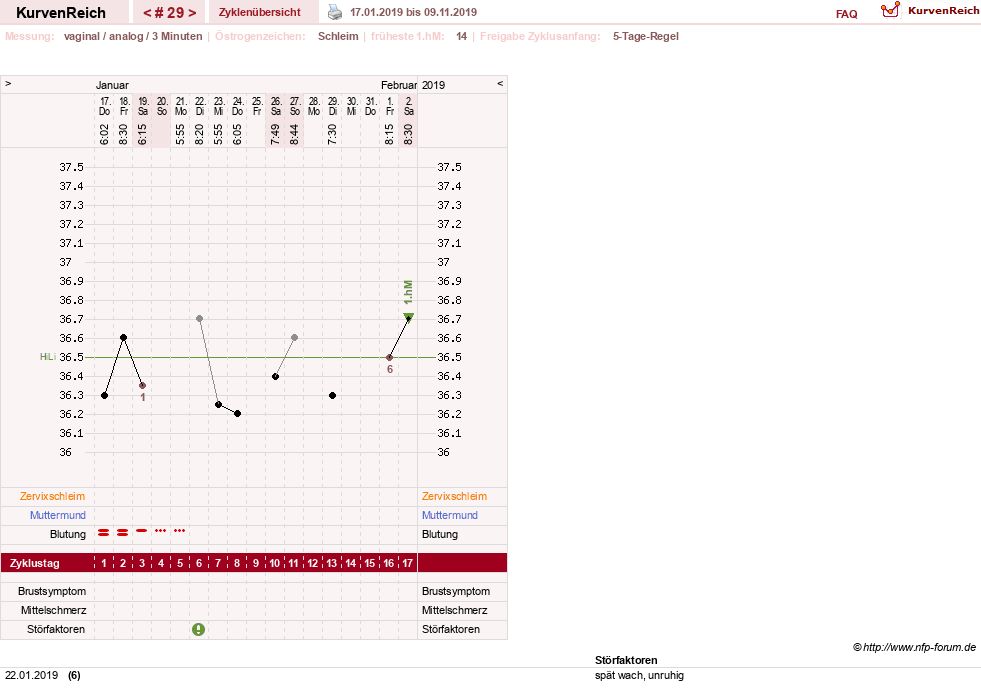981x699 pixels.
Task: Click temperature point on 26. Sa at 36.4
Action: [275, 377]
